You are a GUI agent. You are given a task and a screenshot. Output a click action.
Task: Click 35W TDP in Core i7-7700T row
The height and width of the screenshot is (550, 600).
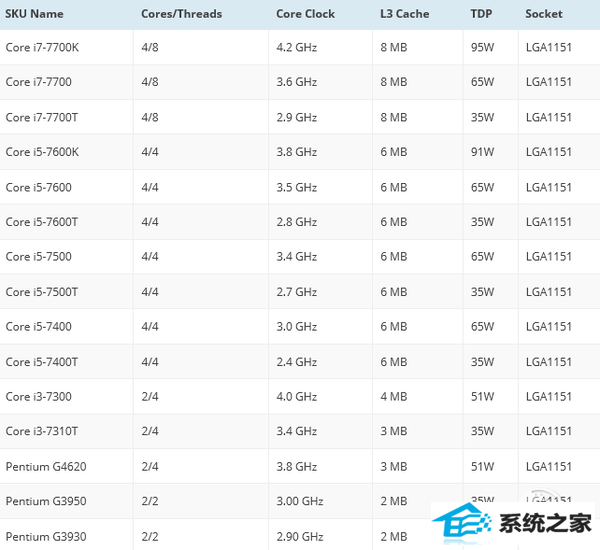(482, 118)
